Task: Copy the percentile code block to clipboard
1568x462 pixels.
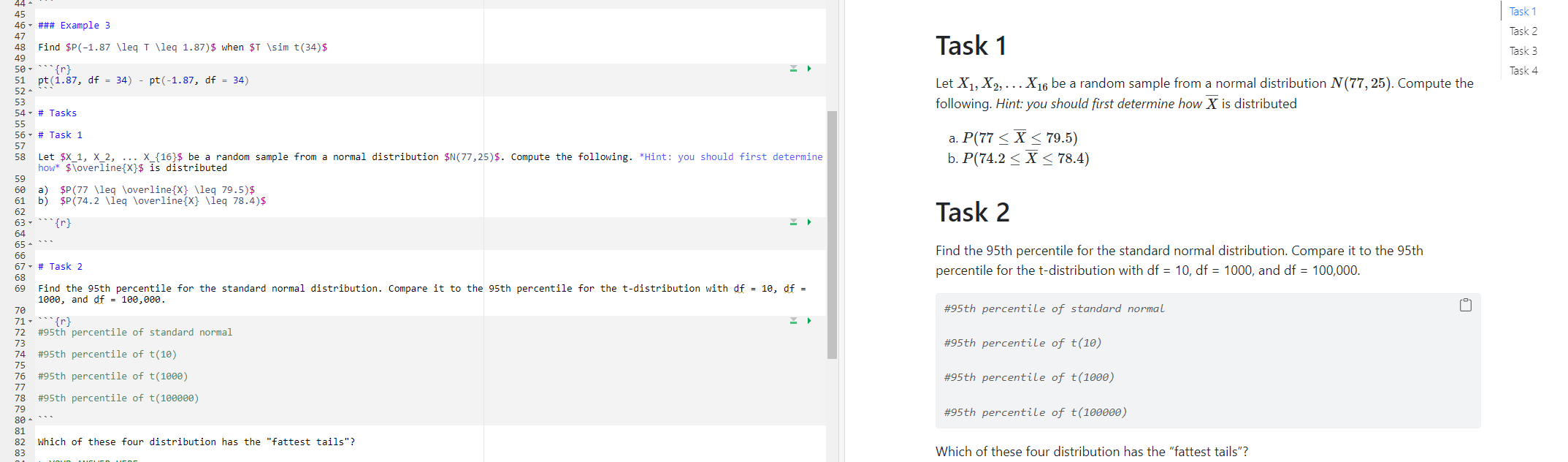Action: point(1465,305)
